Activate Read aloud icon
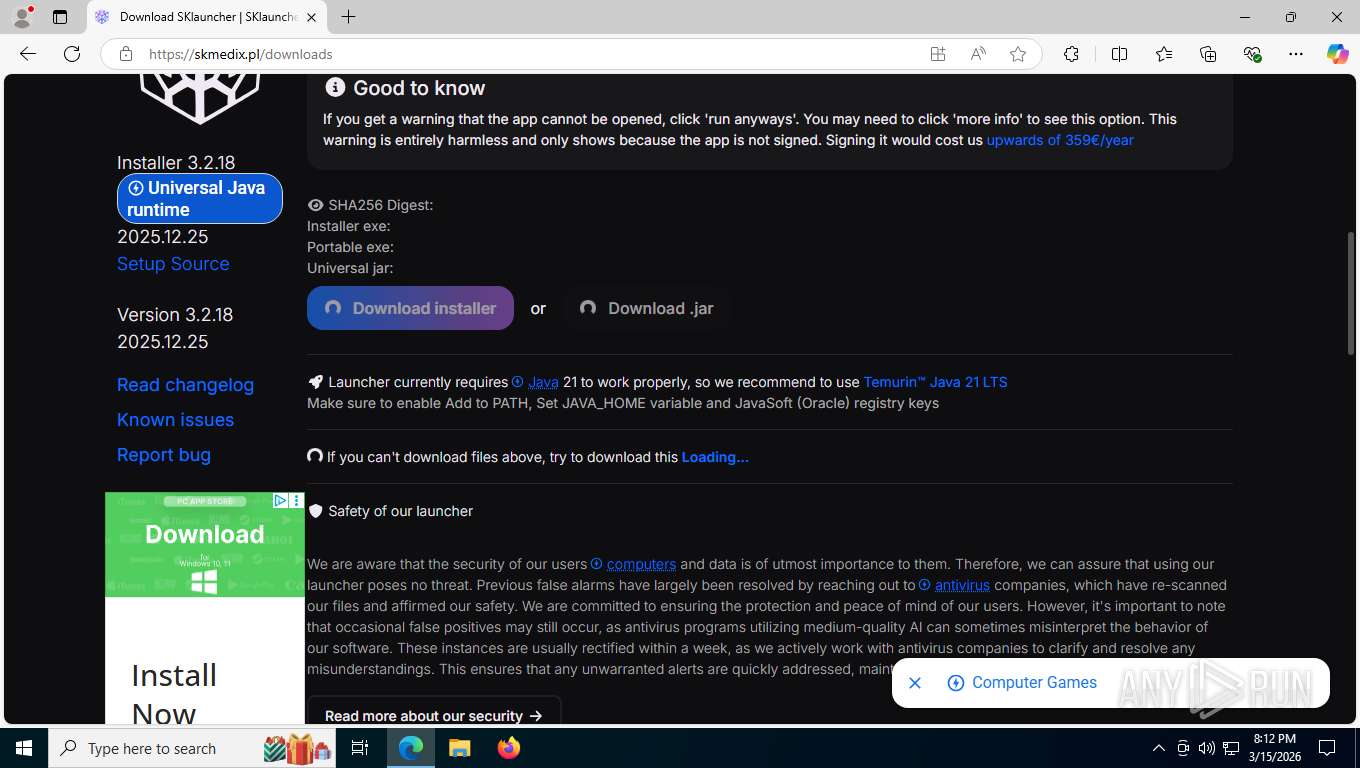Screen dimensions: 1360x768 click(978, 54)
